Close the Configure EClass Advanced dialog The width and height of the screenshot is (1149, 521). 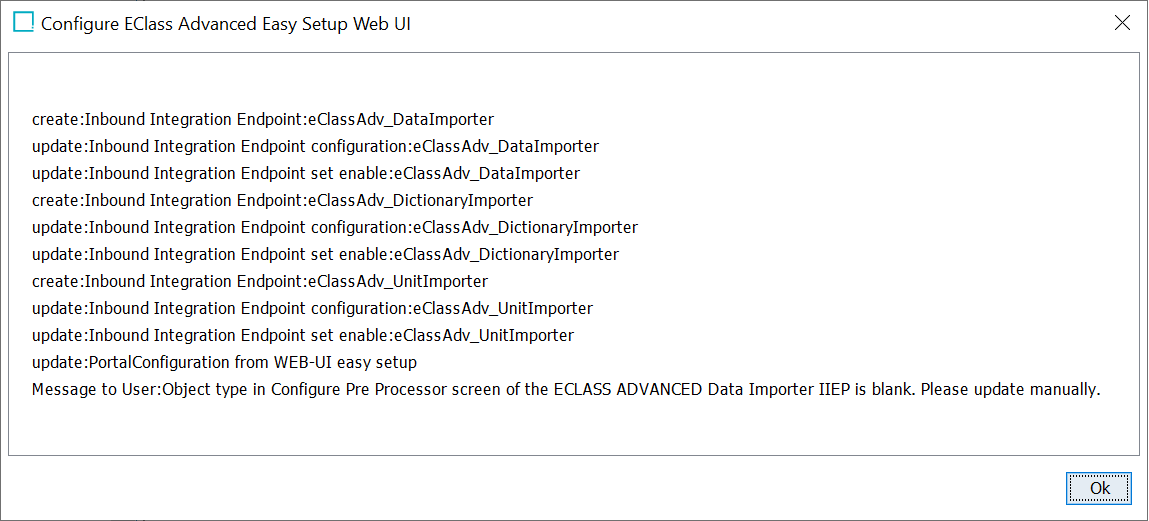(x=1122, y=23)
